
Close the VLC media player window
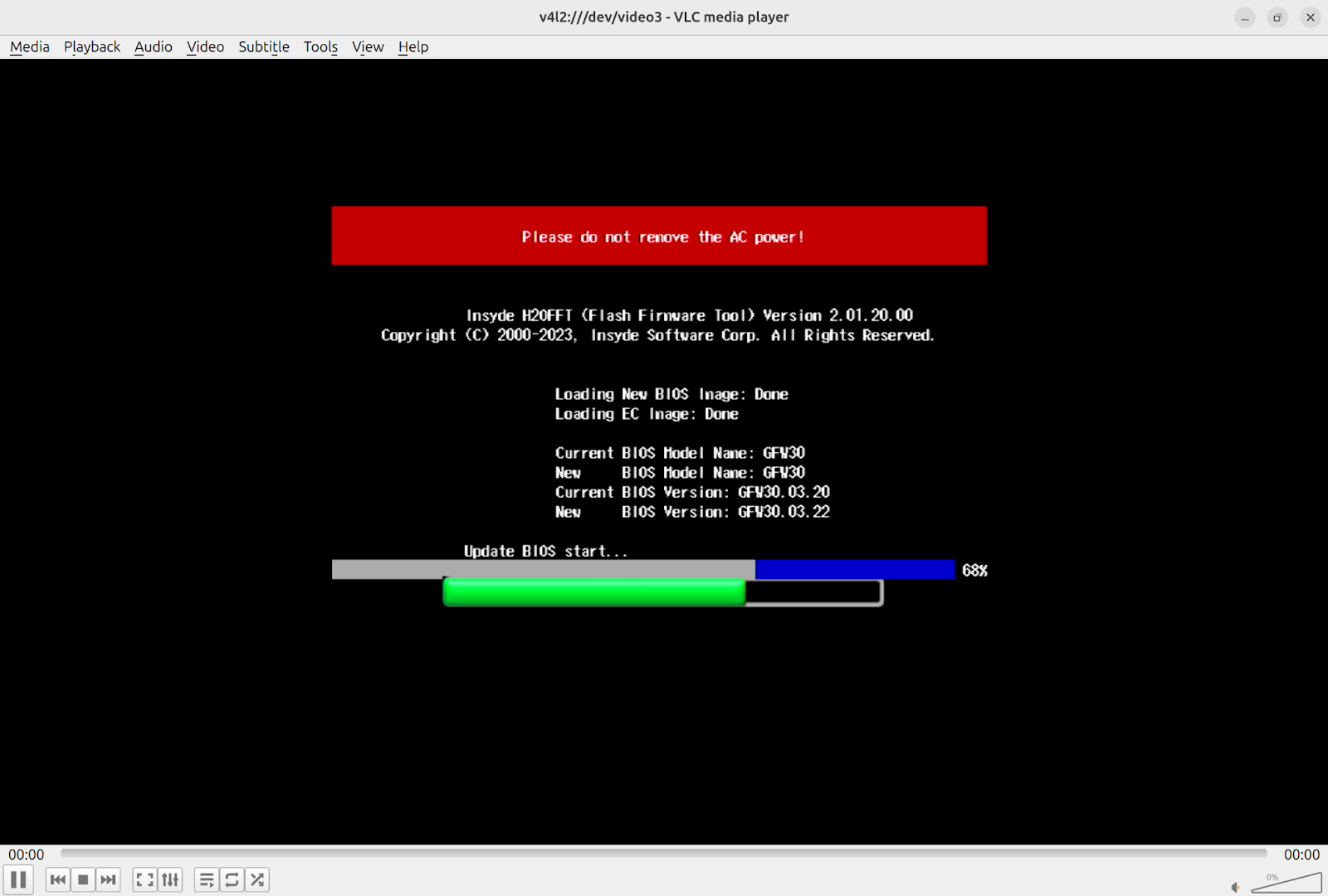tap(1311, 17)
